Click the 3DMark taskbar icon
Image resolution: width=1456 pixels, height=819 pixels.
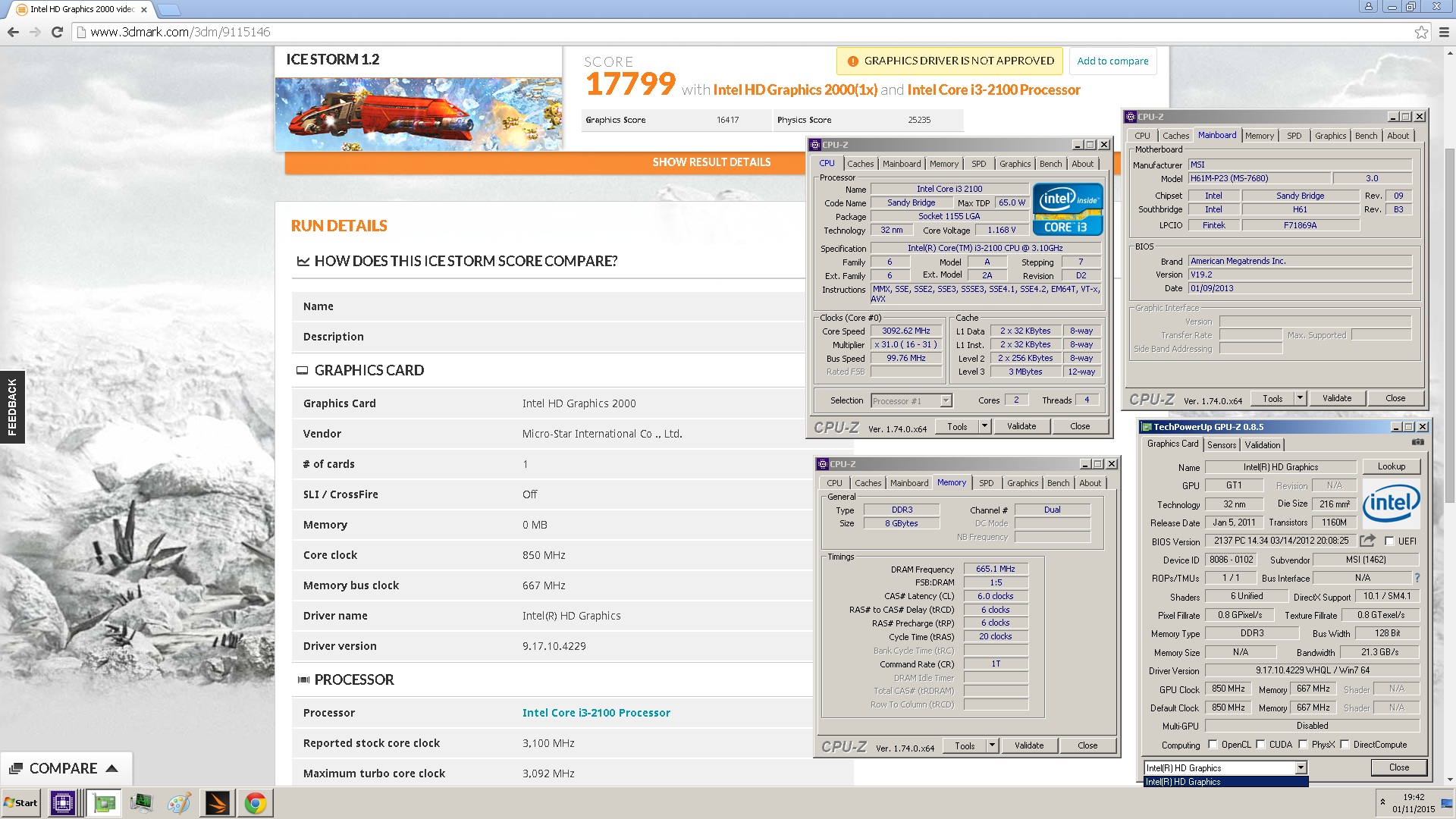[217, 803]
